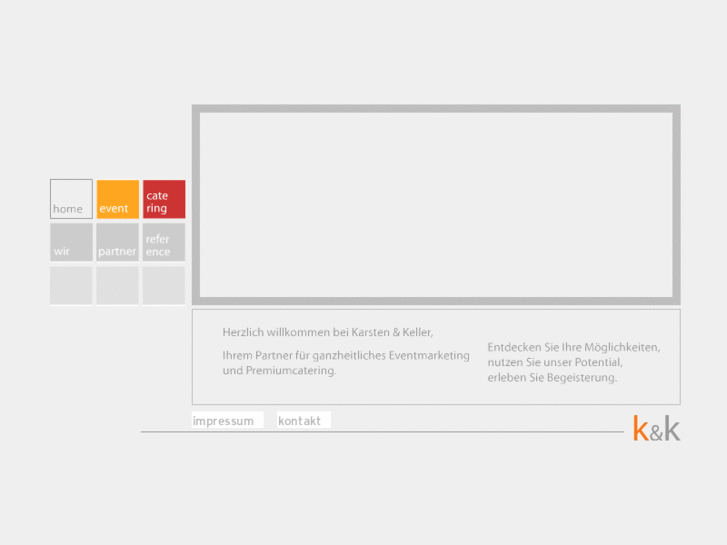
Task: Click text 'nutzen Sie unser Potential,'
Action: coord(555,362)
